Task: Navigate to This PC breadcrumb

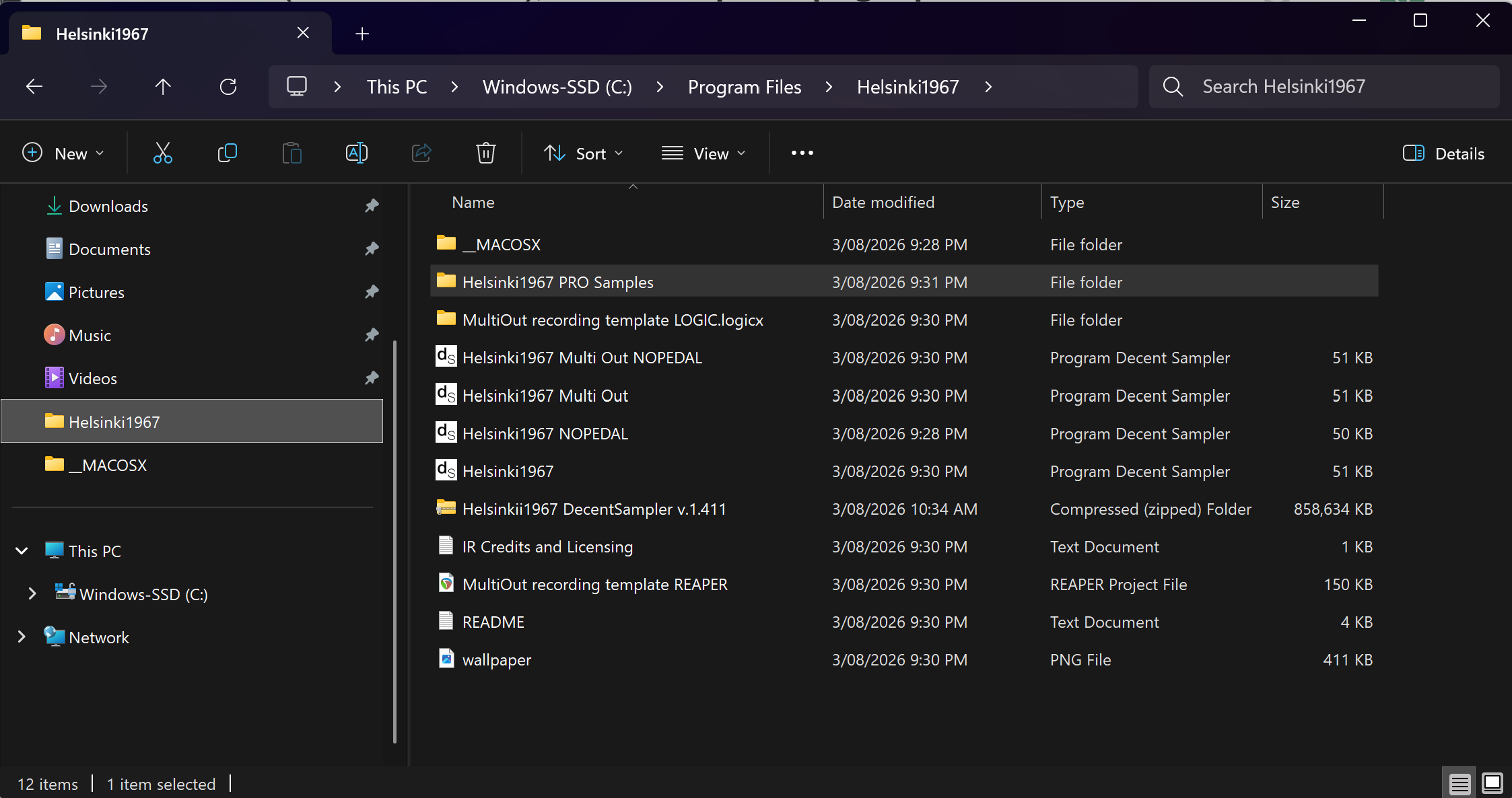Action: (x=397, y=87)
